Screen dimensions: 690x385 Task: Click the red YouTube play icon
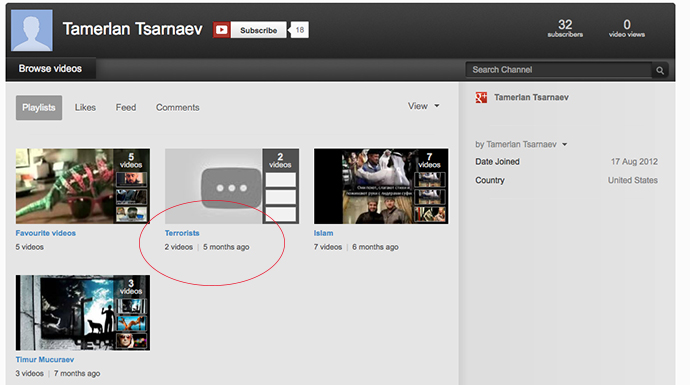pyautogui.click(x=221, y=30)
